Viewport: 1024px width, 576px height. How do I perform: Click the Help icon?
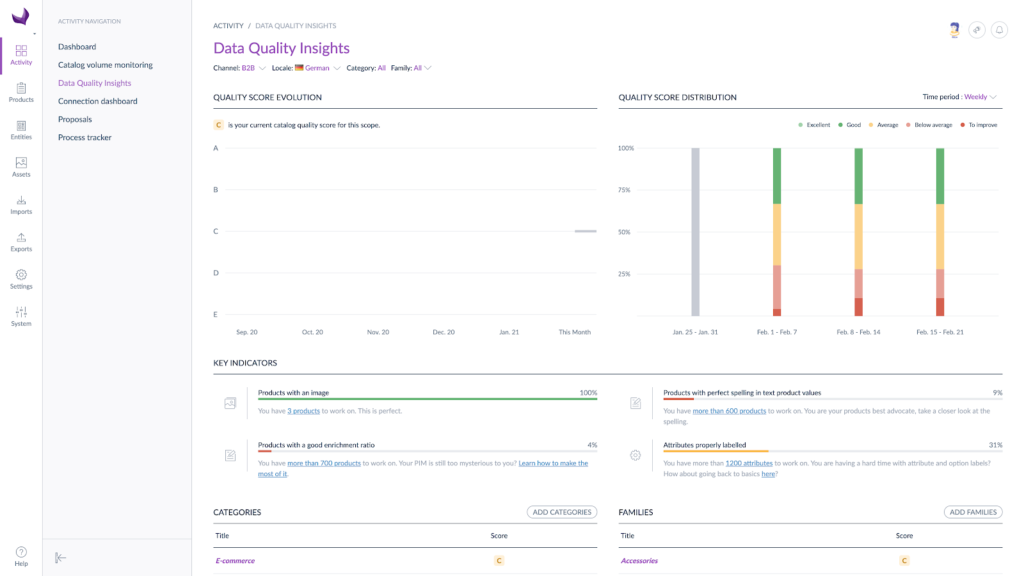point(21,556)
